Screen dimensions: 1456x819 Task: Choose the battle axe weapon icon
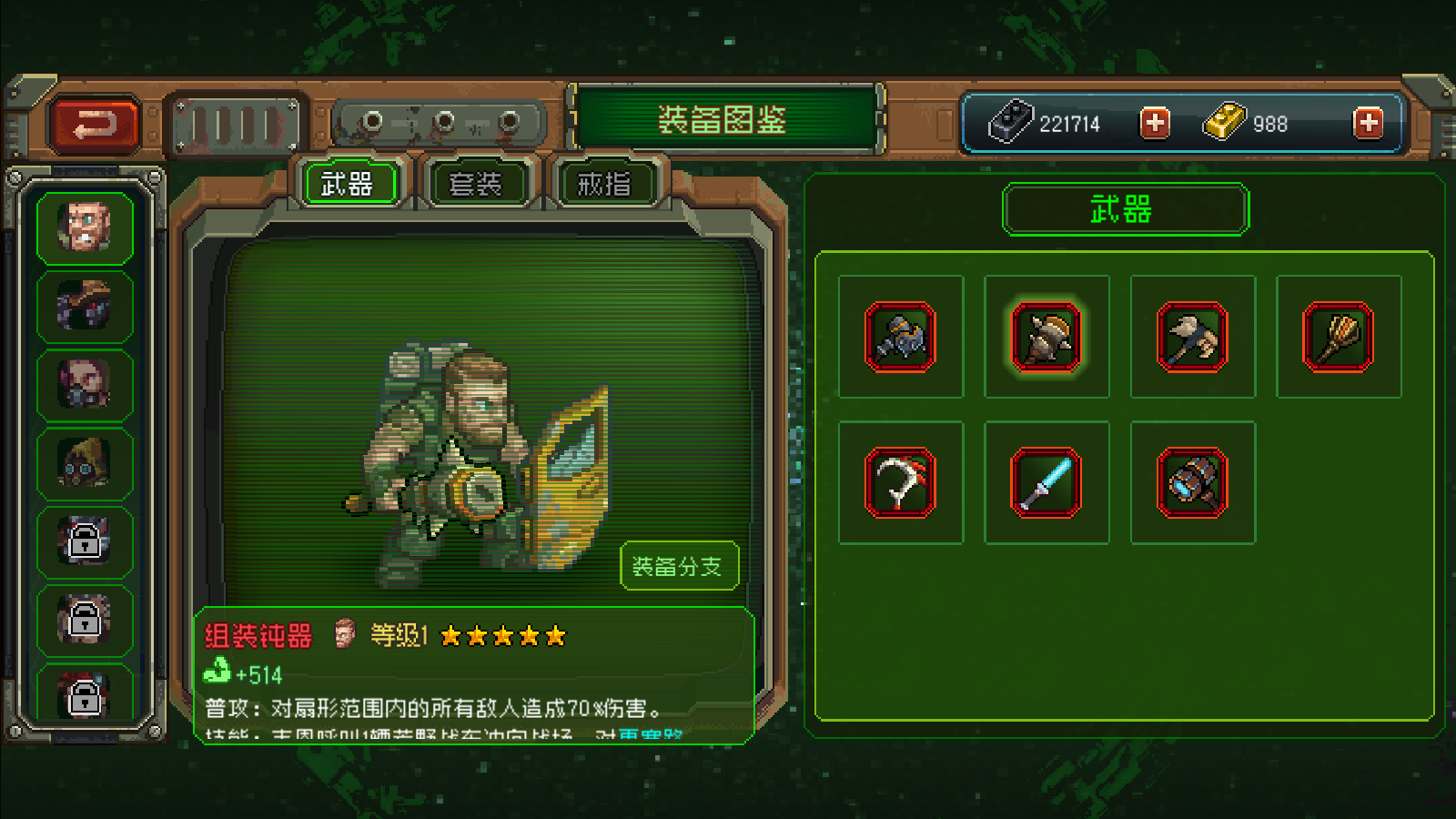pyautogui.click(x=1192, y=337)
